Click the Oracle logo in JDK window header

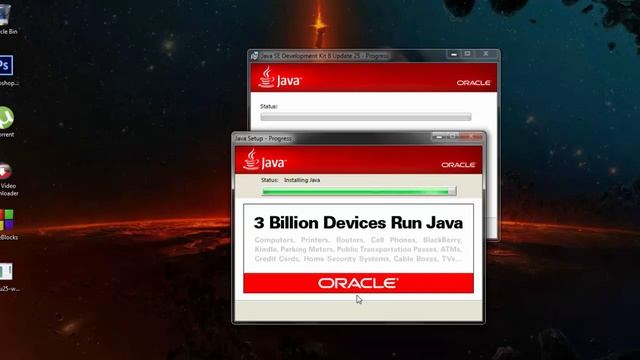(x=473, y=82)
